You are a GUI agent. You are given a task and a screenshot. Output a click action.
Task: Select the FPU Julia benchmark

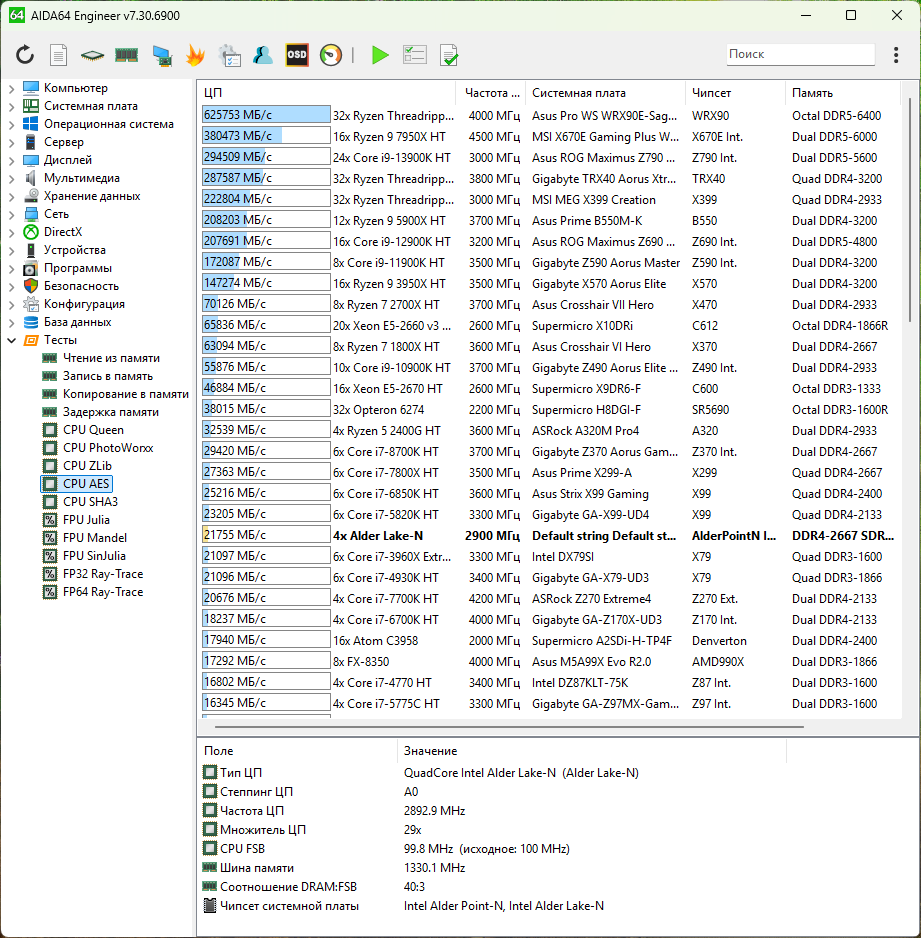[86, 520]
